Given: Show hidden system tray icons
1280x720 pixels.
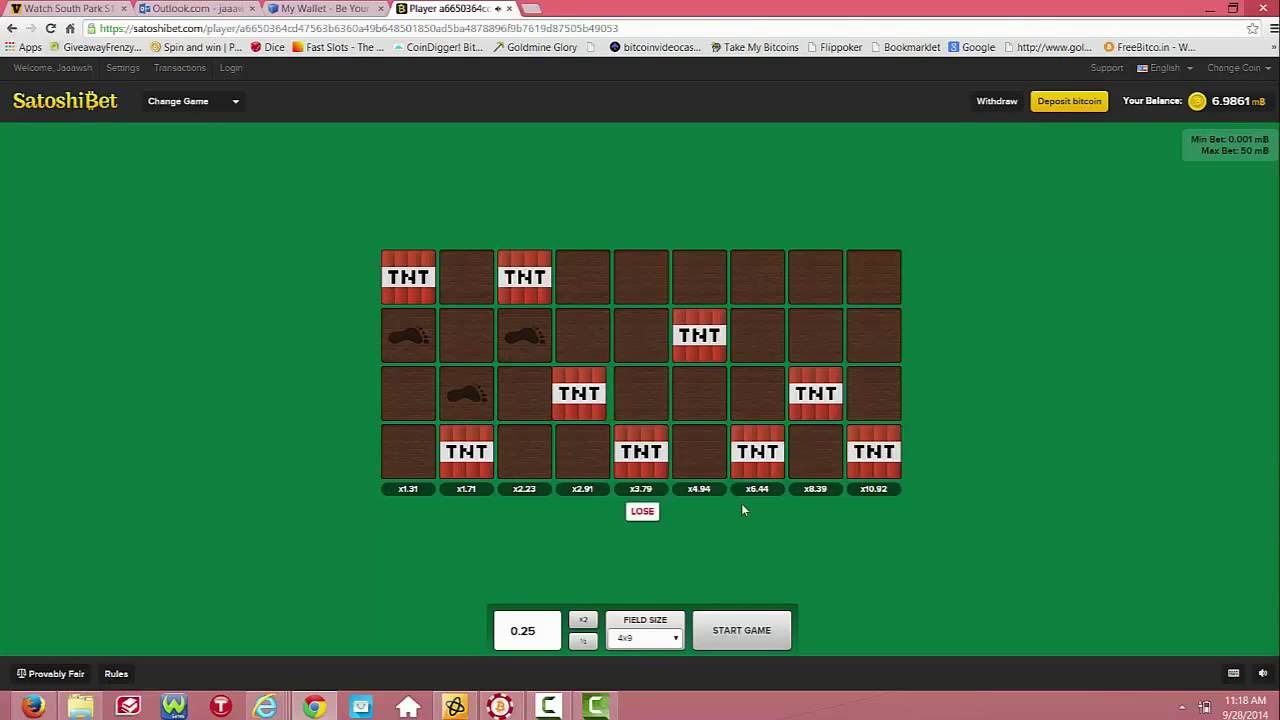Looking at the screenshot, I should coord(1182,707).
